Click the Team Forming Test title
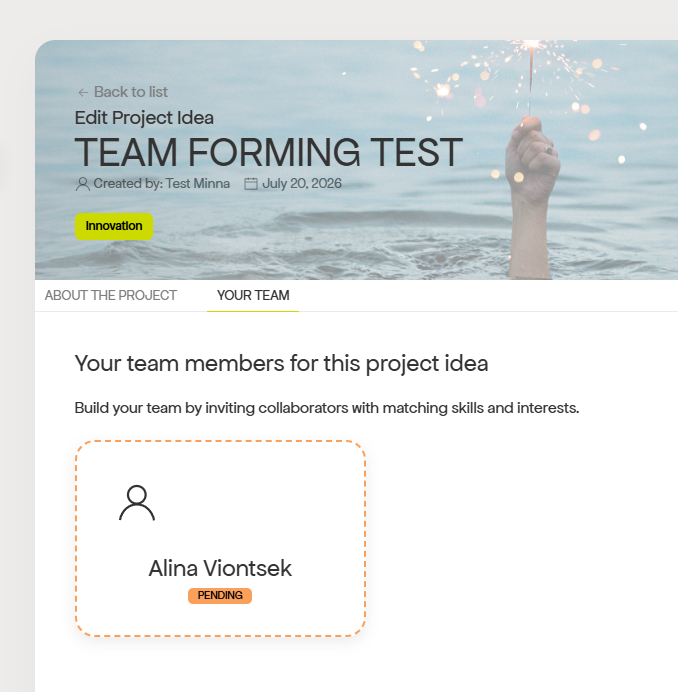678x692 pixels. 268,153
